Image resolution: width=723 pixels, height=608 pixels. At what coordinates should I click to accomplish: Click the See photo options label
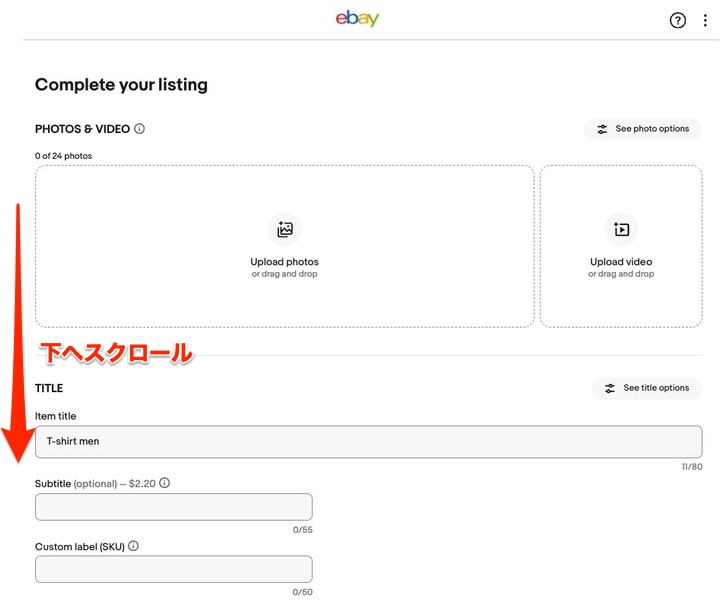652,129
